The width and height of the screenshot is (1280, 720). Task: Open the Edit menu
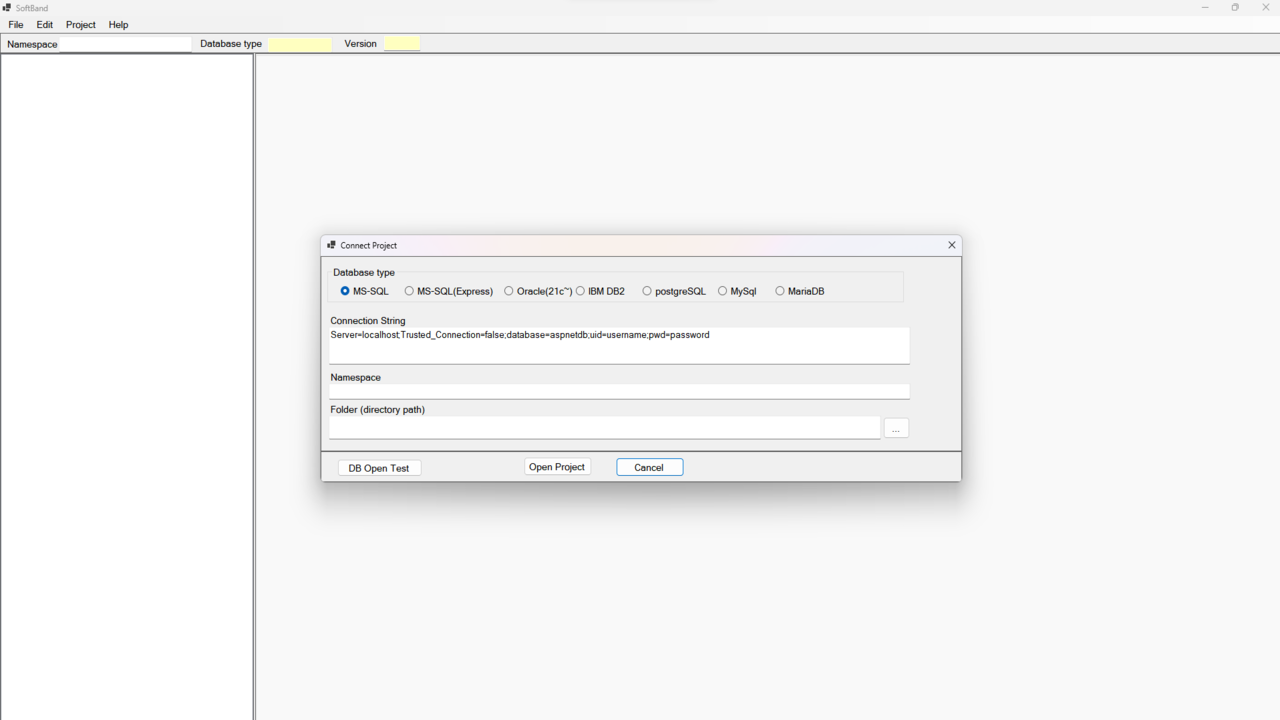click(x=45, y=25)
